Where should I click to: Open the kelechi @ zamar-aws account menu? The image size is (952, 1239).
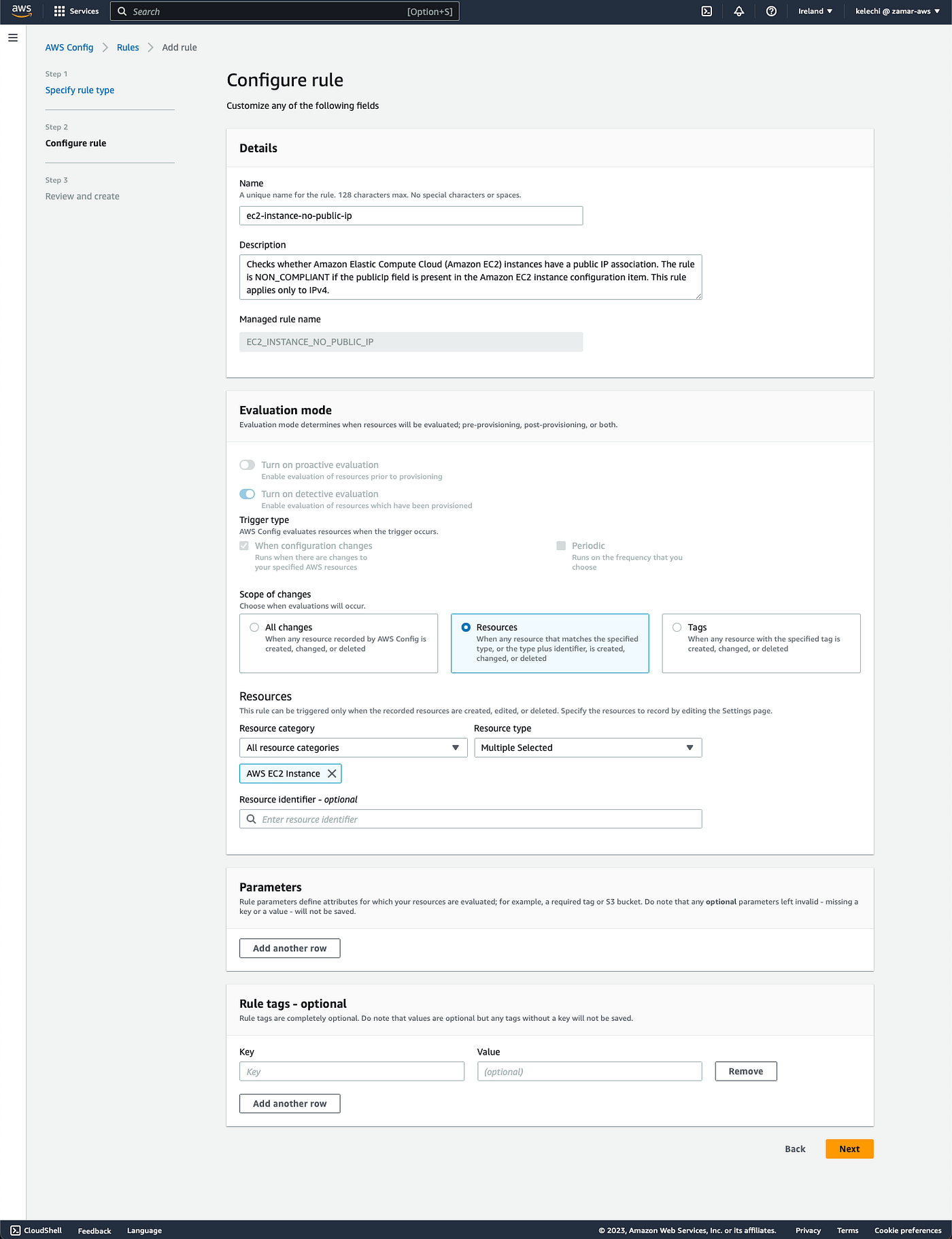(897, 12)
